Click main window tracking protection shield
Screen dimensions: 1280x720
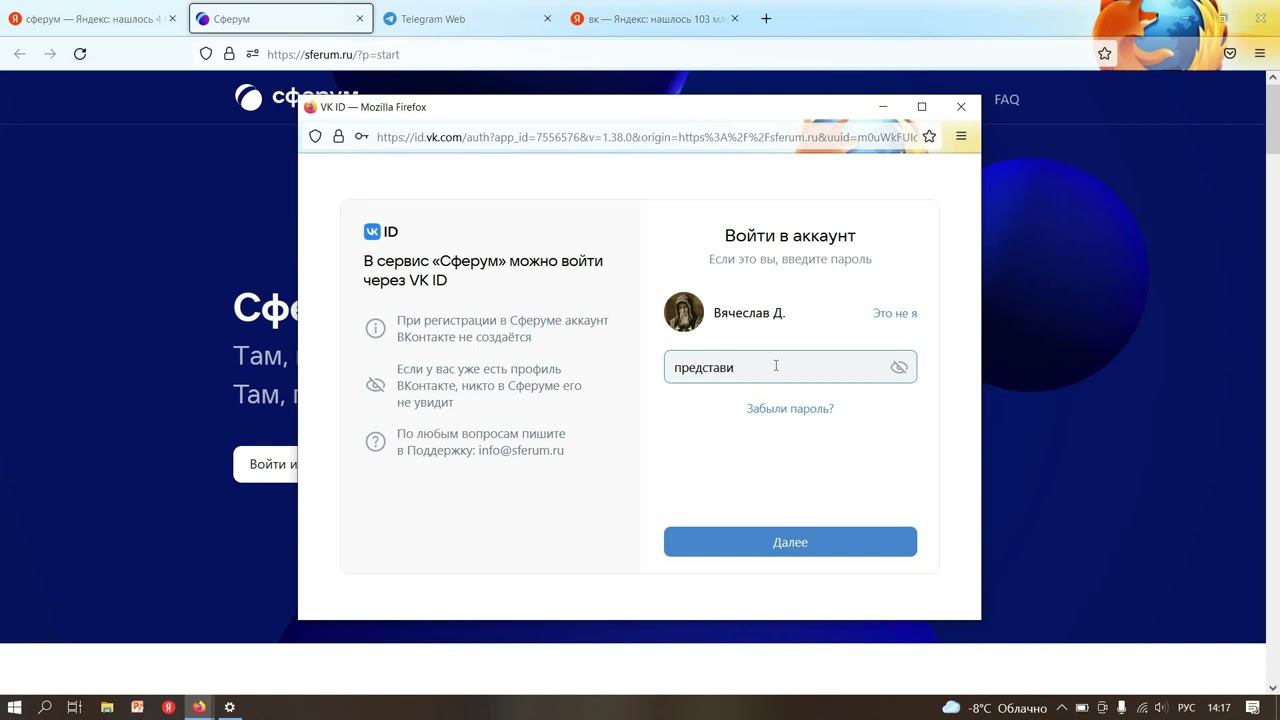[x=206, y=54]
